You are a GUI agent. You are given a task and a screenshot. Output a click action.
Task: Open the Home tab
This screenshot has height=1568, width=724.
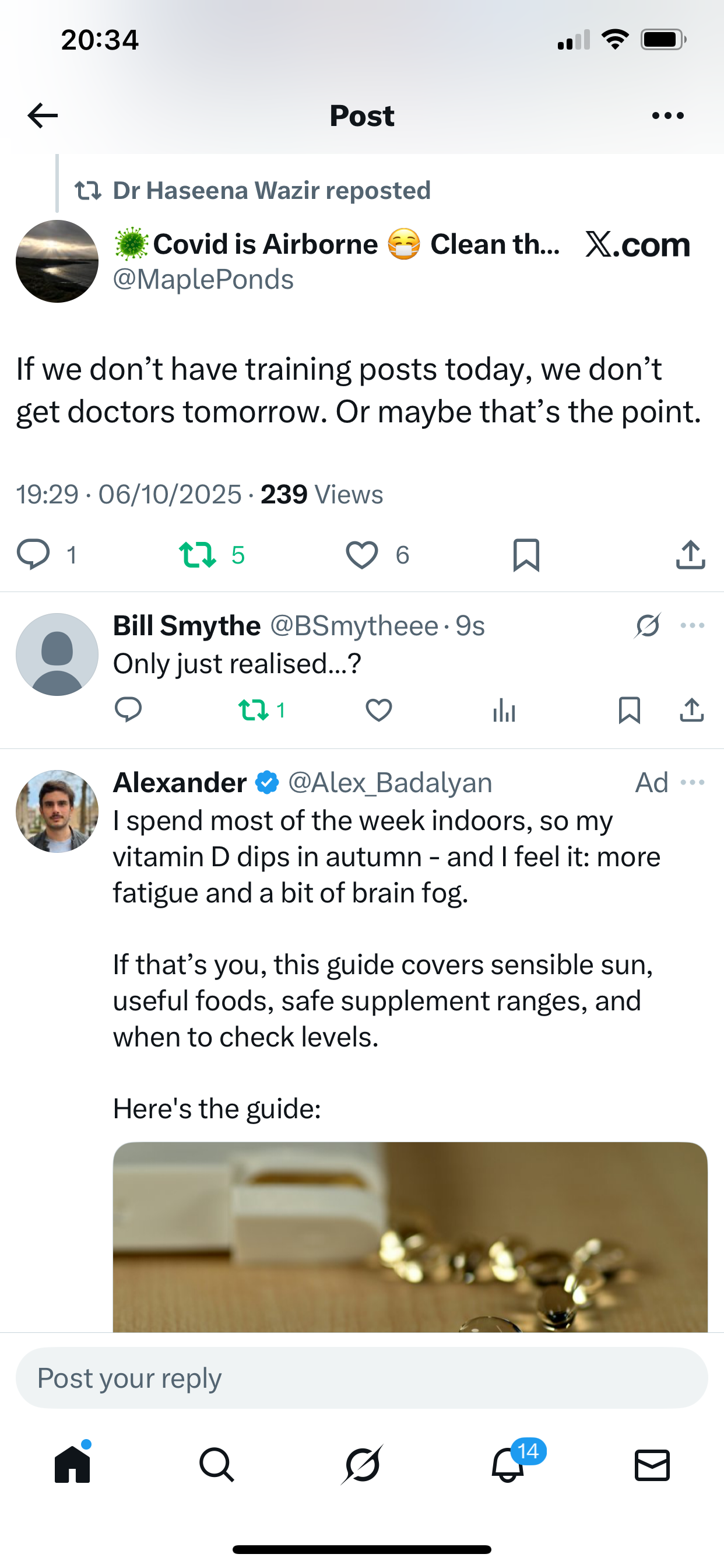click(72, 1464)
